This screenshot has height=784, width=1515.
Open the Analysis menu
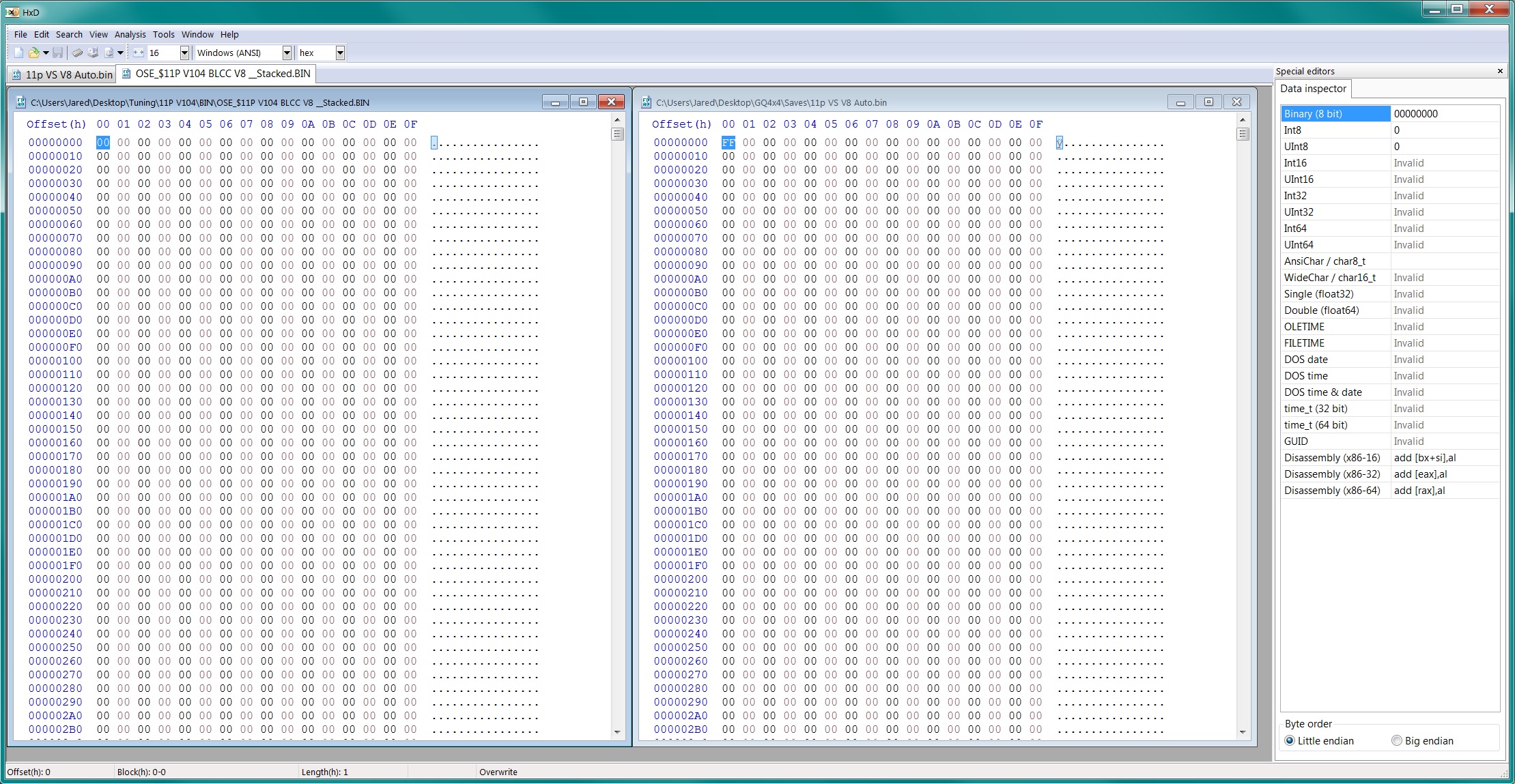point(130,34)
